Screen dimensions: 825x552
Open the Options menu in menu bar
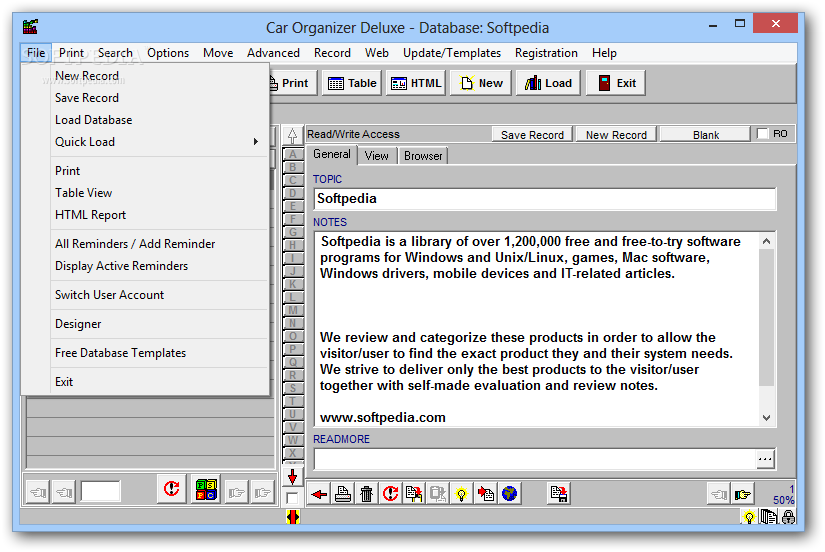coord(168,53)
